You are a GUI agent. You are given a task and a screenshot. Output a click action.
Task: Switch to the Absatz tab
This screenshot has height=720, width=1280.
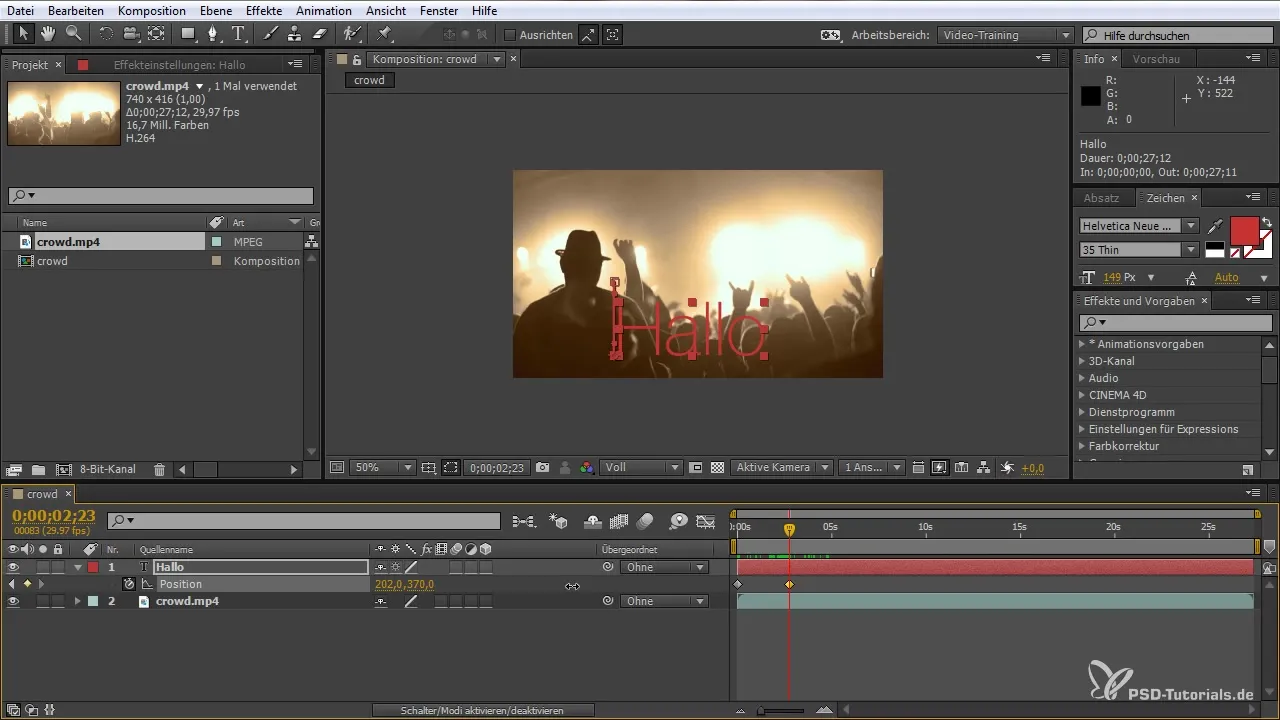point(1101,198)
